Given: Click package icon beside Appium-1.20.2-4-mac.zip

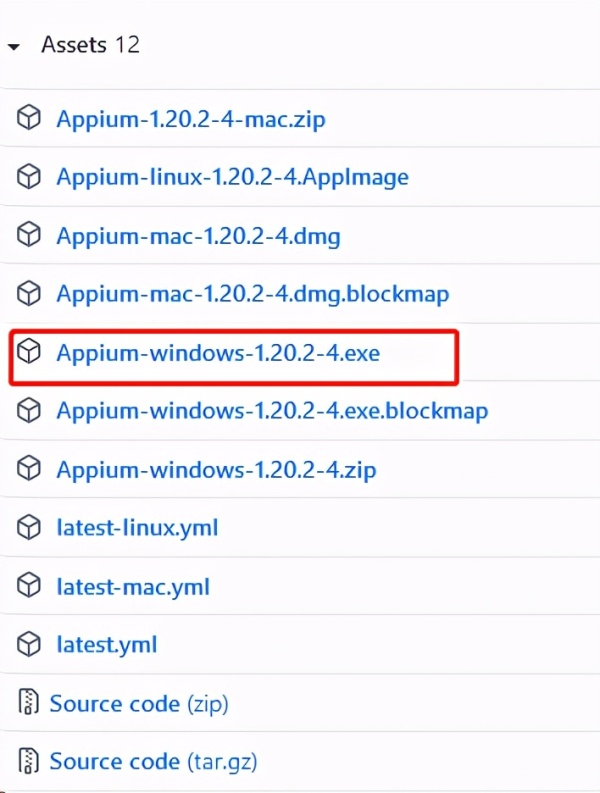Looking at the screenshot, I should click(x=28, y=118).
